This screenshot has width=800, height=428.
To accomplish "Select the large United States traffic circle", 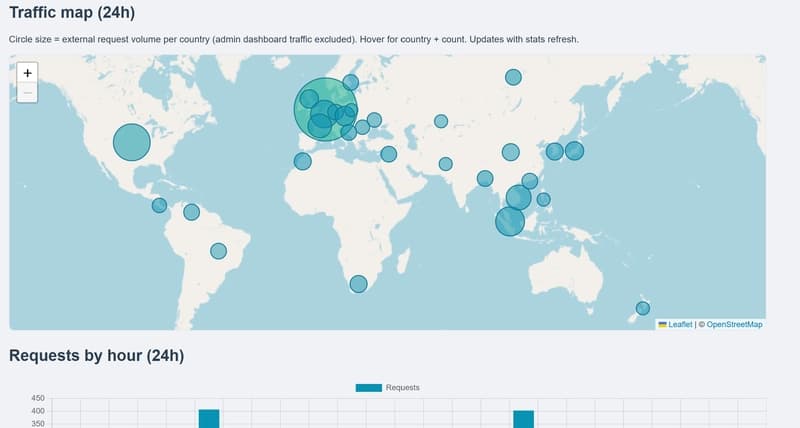I will point(132,142).
